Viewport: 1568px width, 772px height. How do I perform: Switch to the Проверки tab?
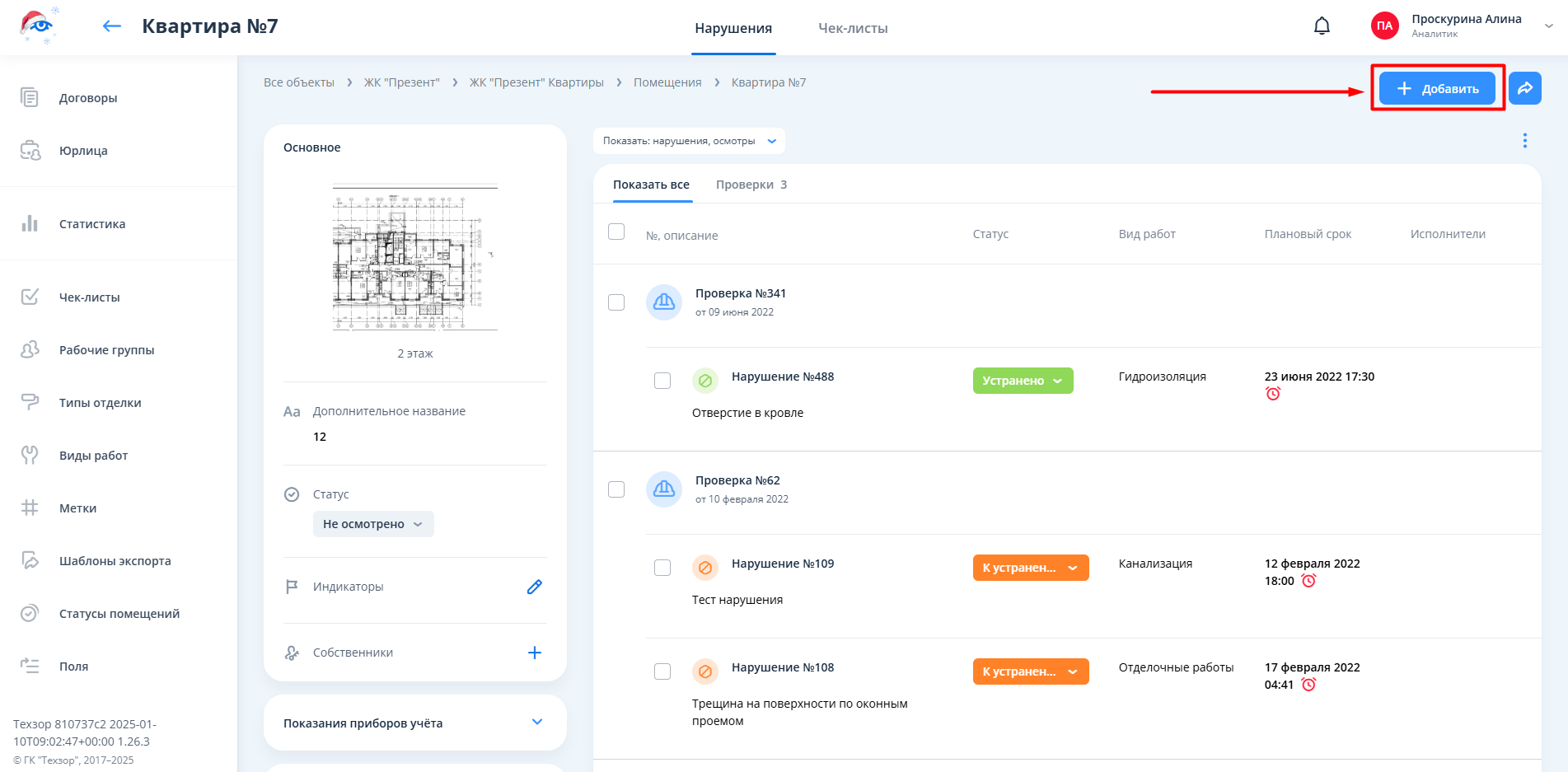751,185
